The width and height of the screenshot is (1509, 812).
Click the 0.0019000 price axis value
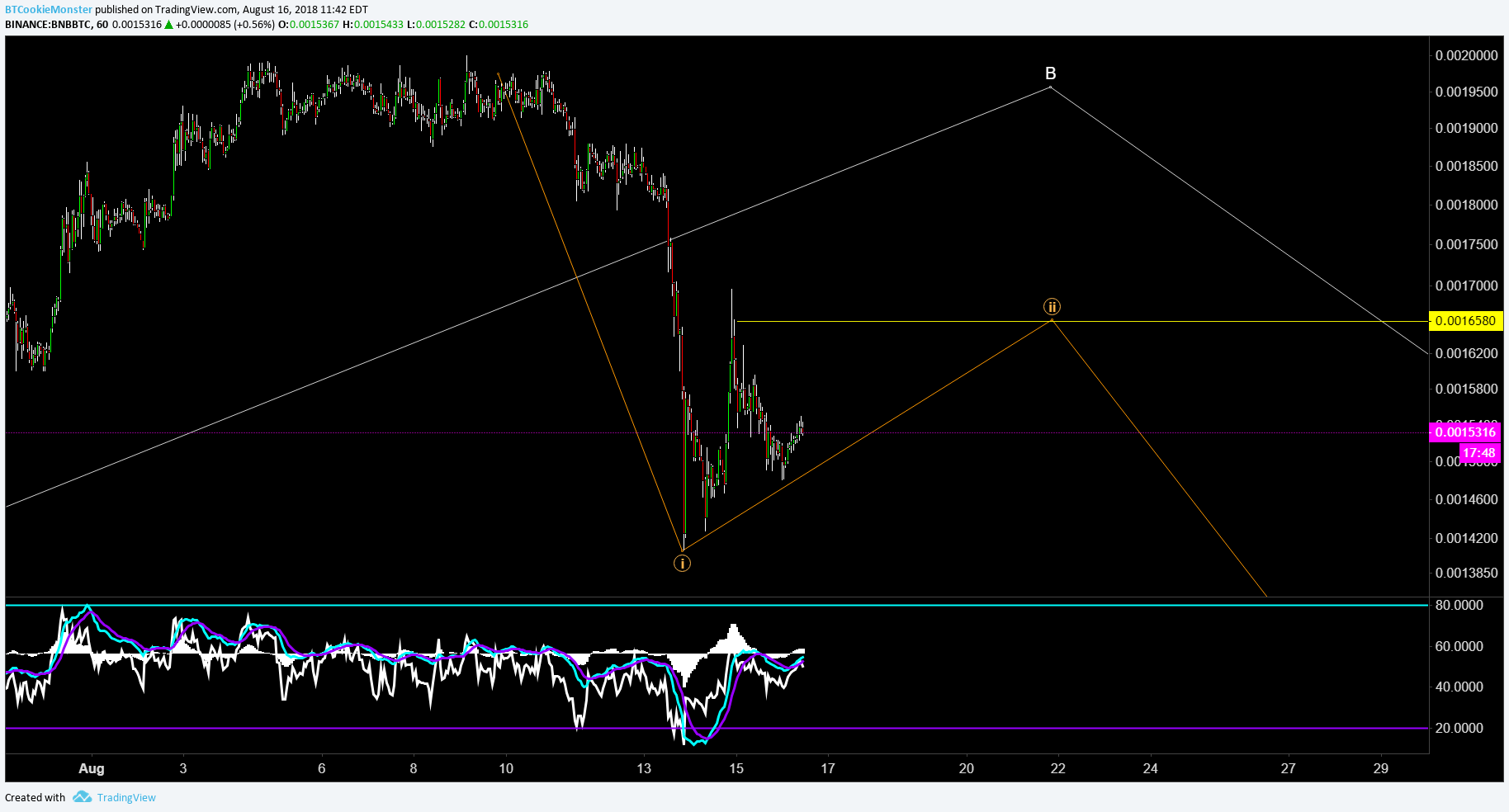(1466, 128)
